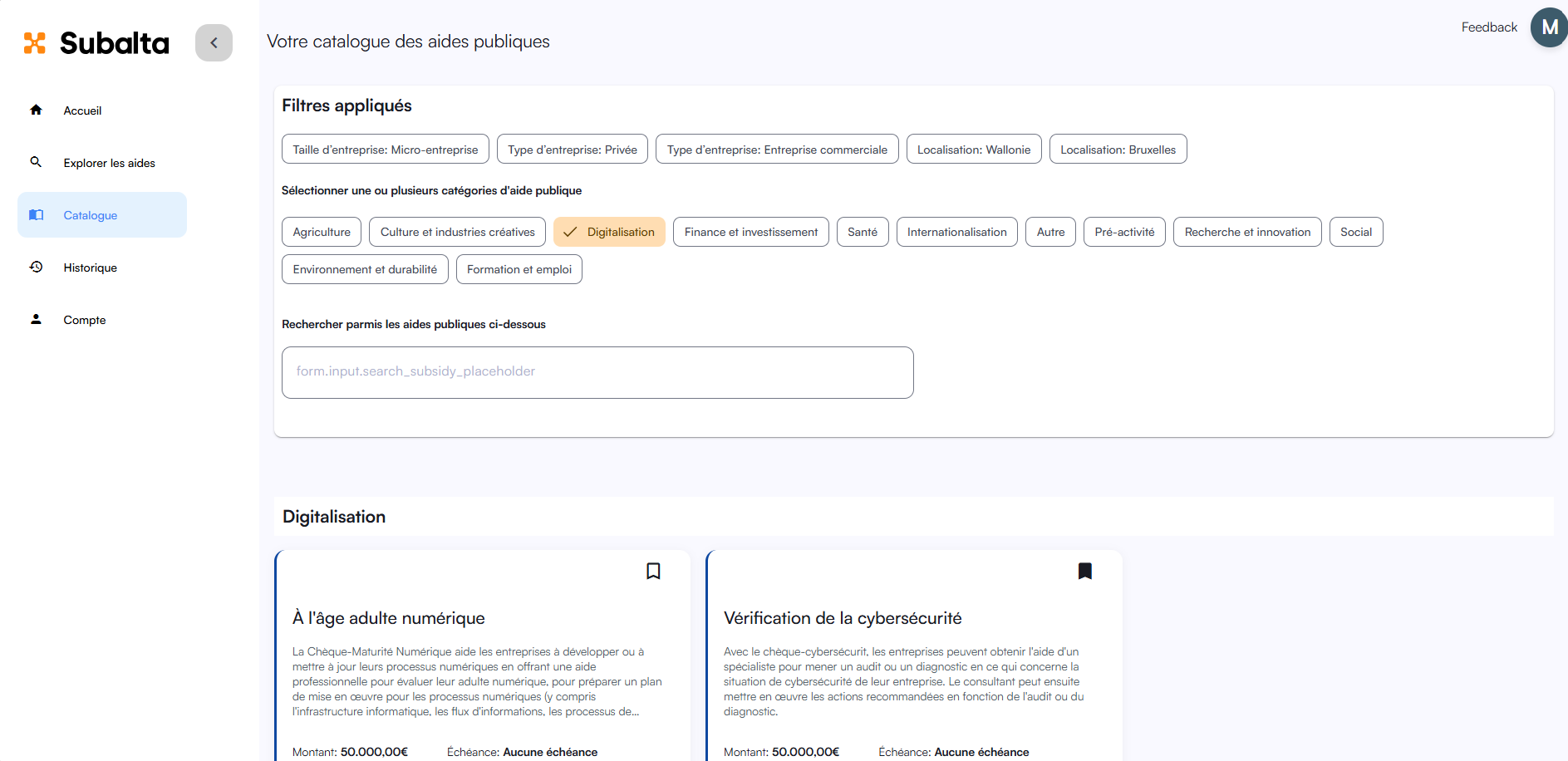Focus the subsidy search input field
Viewport: 1568px width, 761px height.
[597, 372]
